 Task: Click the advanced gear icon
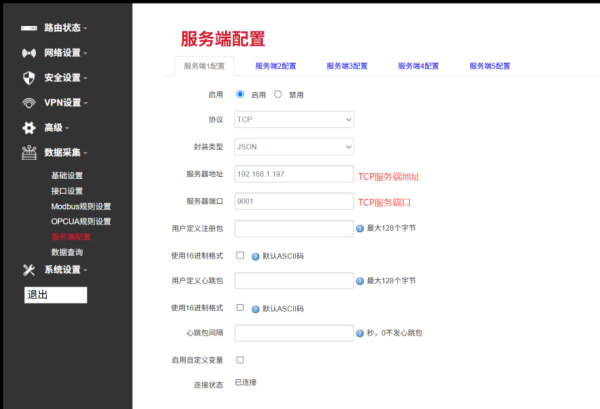[x=29, y=128]
